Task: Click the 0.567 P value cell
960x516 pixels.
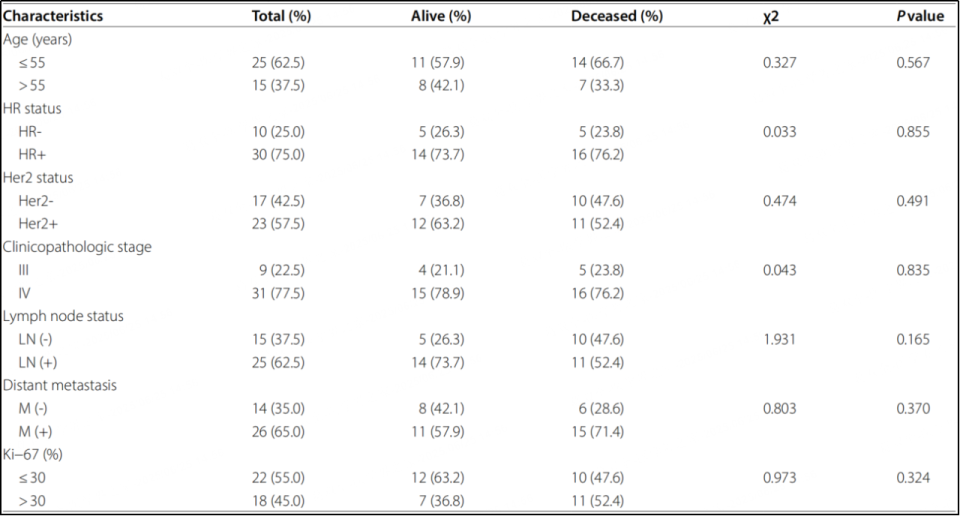Action: coord(913,62)
